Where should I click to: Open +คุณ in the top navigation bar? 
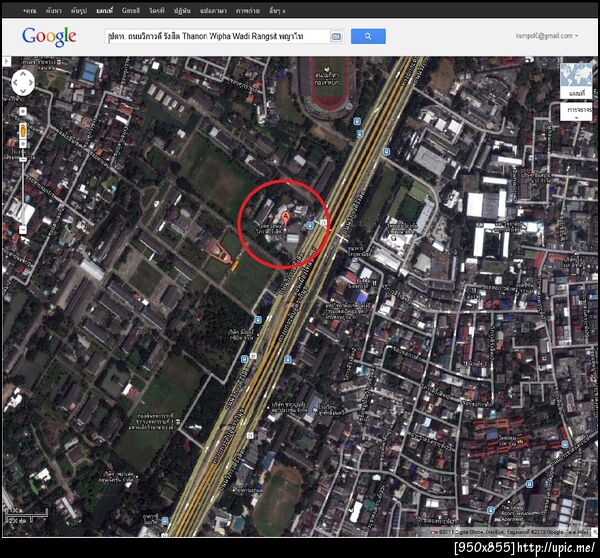[x=29, y=11]
